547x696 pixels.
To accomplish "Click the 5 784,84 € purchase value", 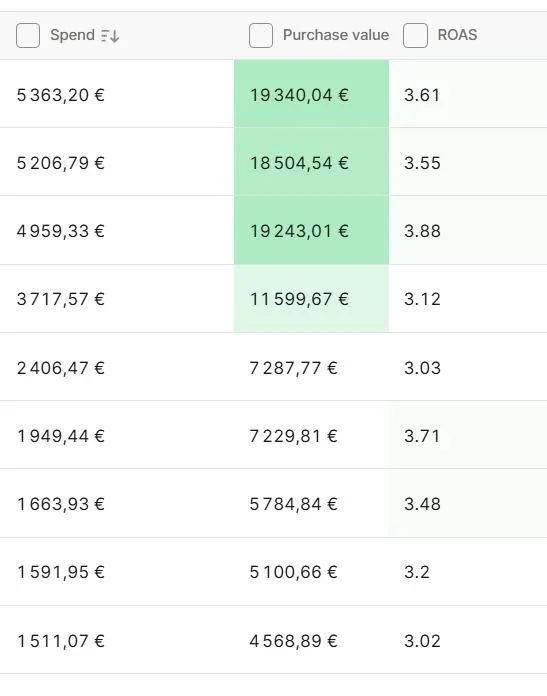I will [x=293, y=504].
